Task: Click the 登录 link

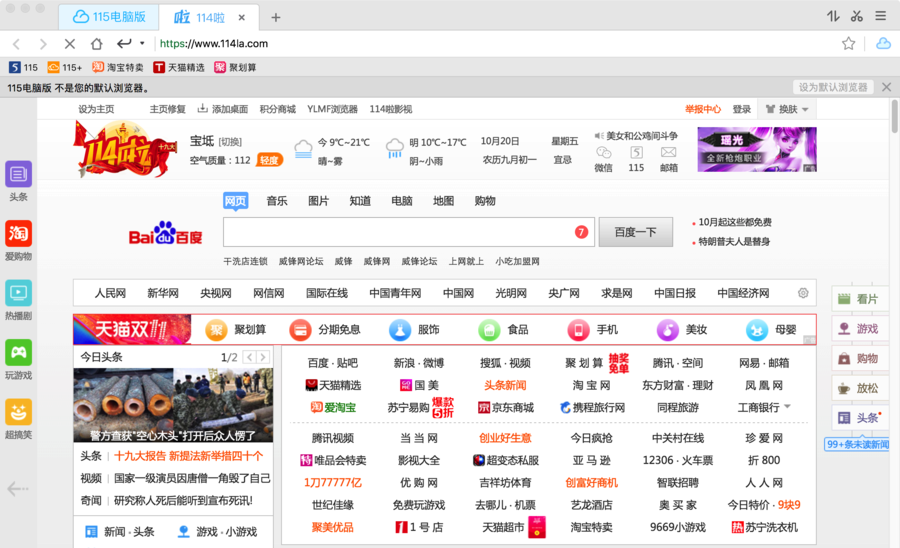Action: tap(742, 109)
